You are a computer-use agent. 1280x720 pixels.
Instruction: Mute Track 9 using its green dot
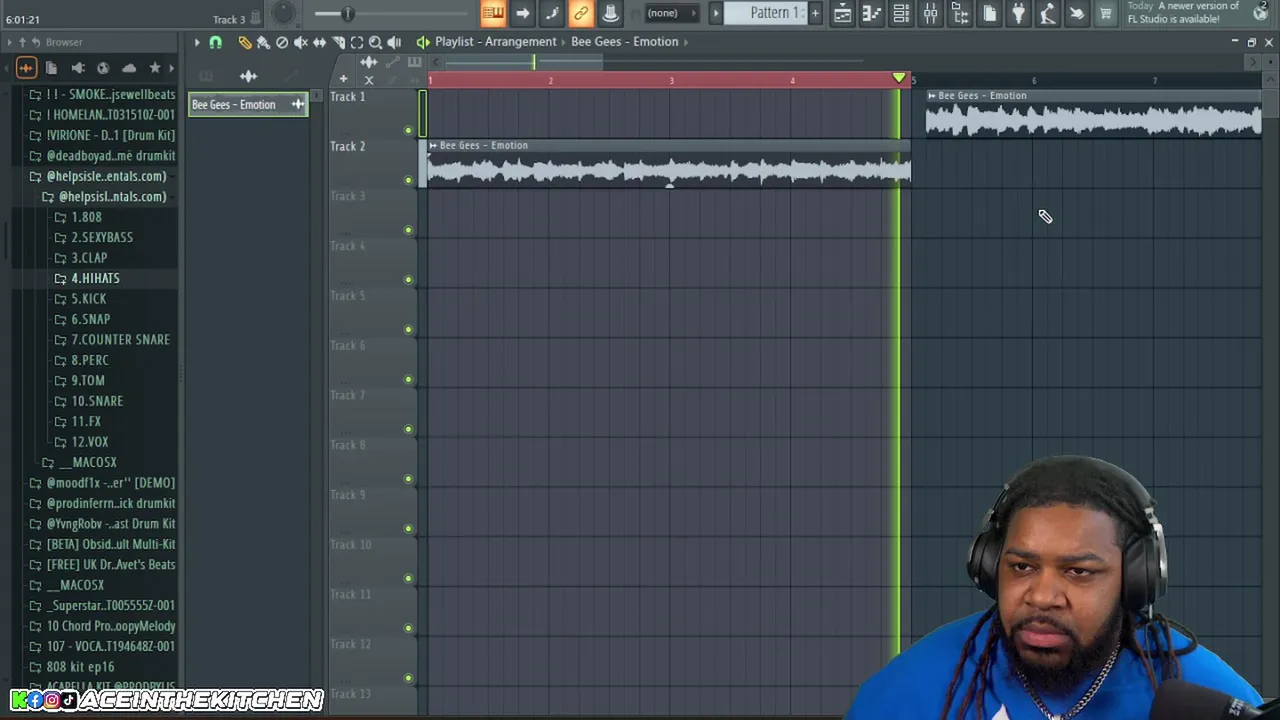tap(408, 529)
